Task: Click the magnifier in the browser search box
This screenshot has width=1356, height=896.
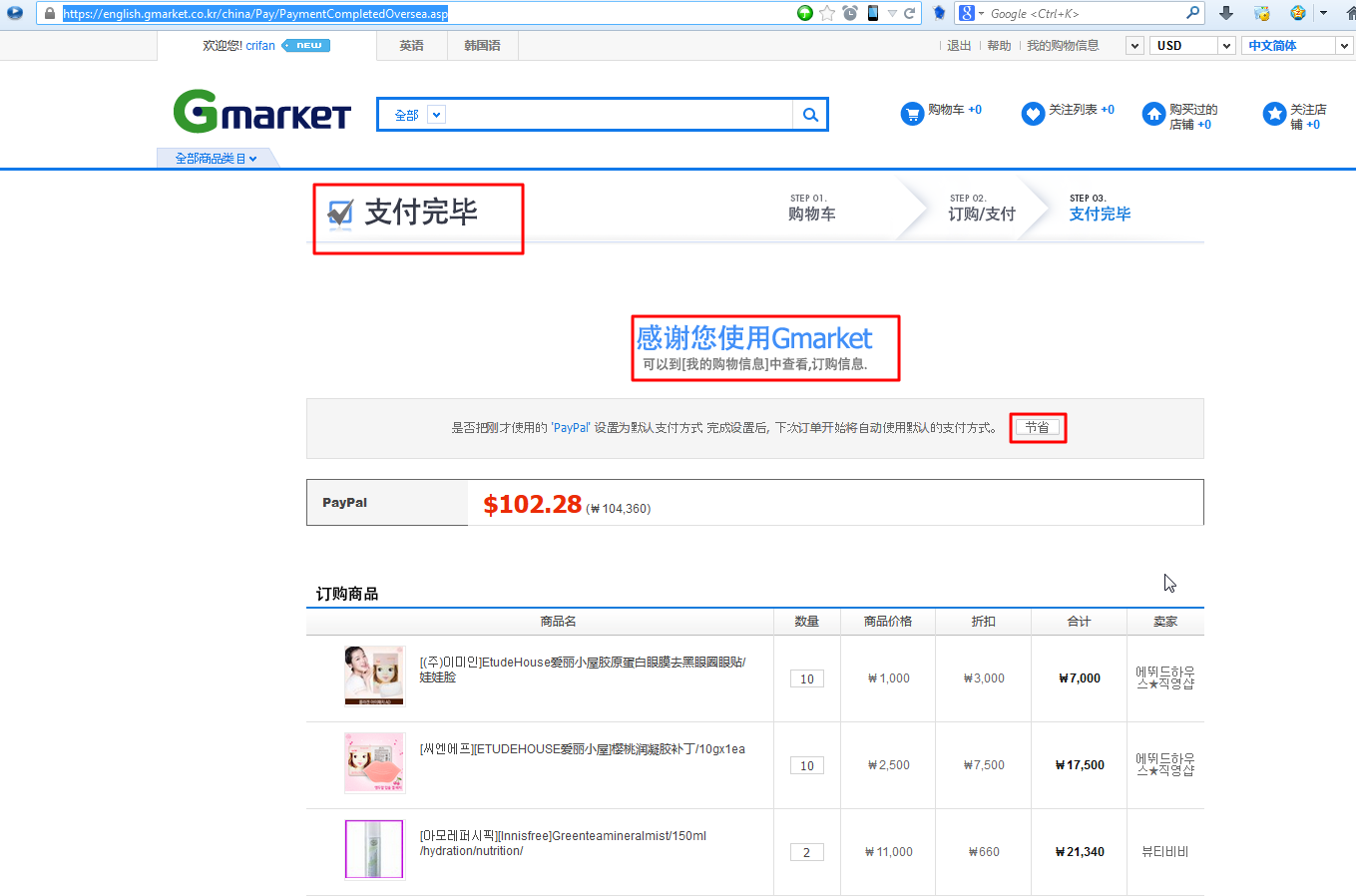Action: point(1192,13)
